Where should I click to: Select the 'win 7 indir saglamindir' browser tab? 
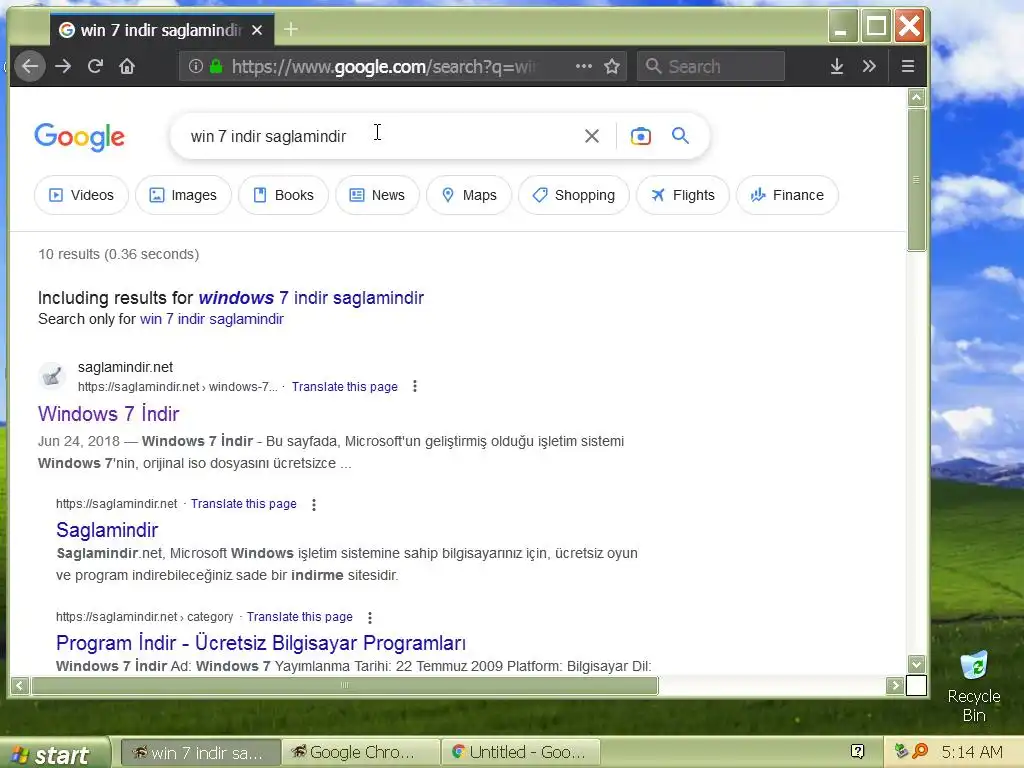tap(162, 30)
